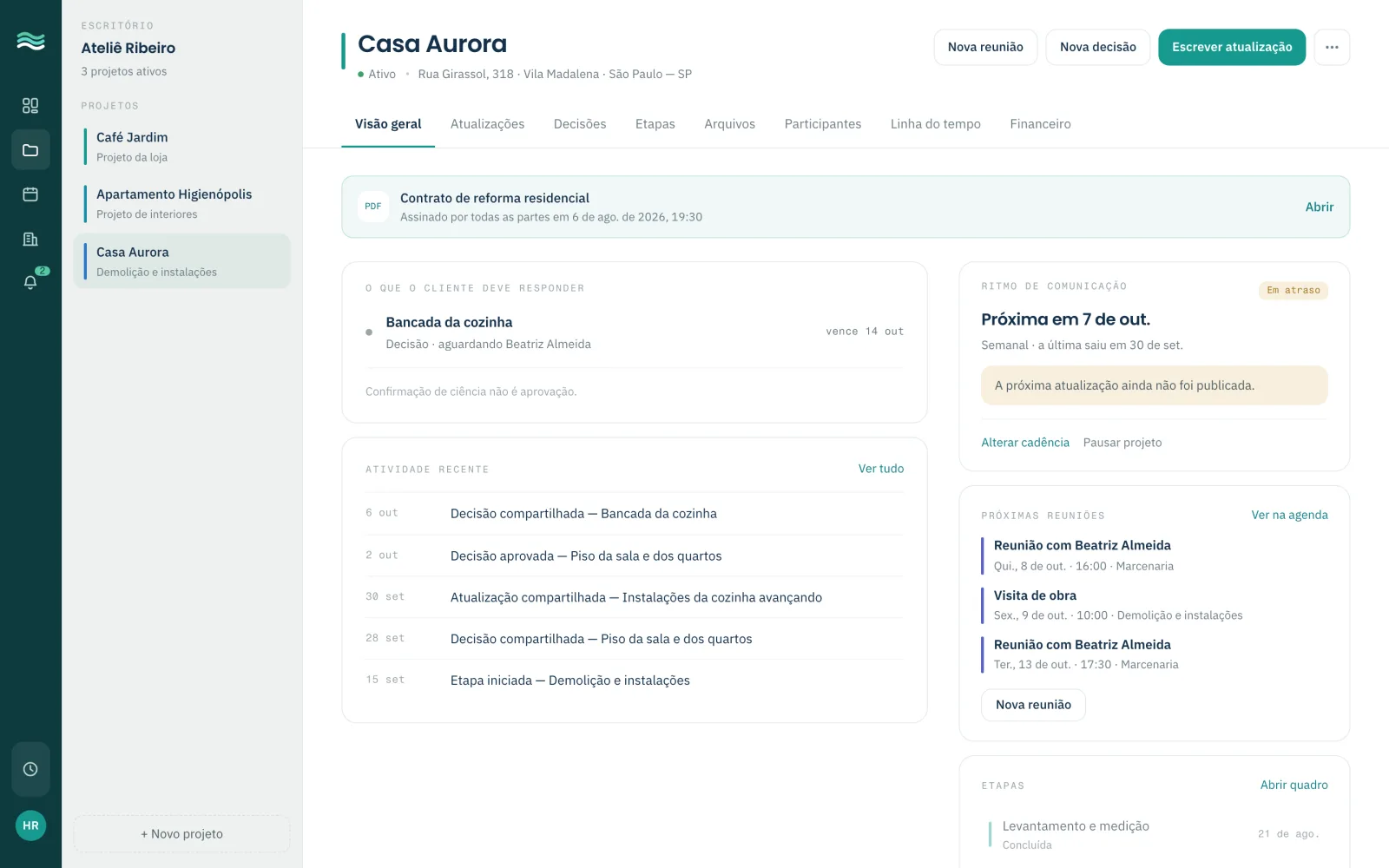Open the Qui., 8 de out. Beatriz meeting
1389x868 pixels.
click(1155, 556)
